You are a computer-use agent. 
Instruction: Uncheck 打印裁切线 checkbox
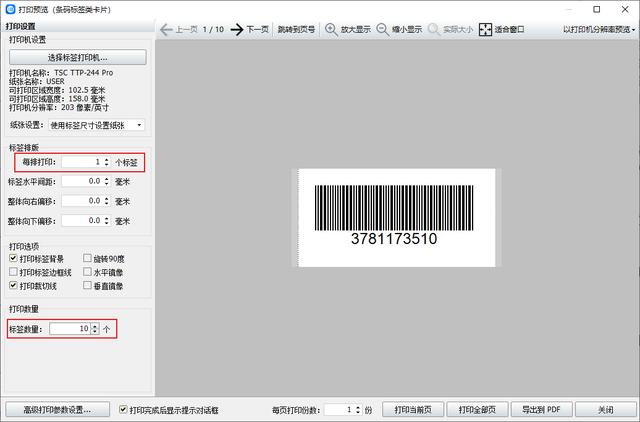13,285
